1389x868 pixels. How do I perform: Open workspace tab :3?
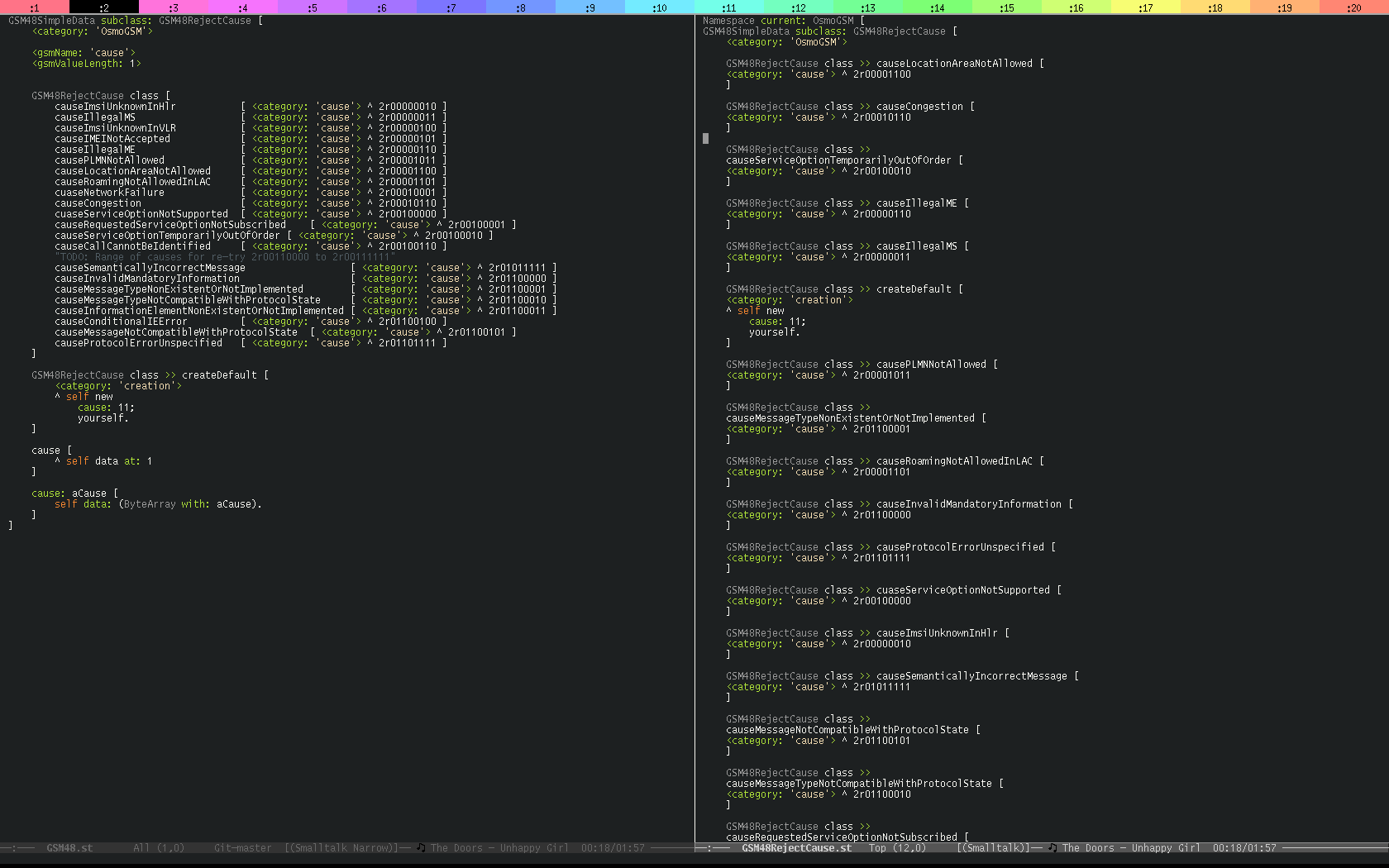[x=174, y=7]
